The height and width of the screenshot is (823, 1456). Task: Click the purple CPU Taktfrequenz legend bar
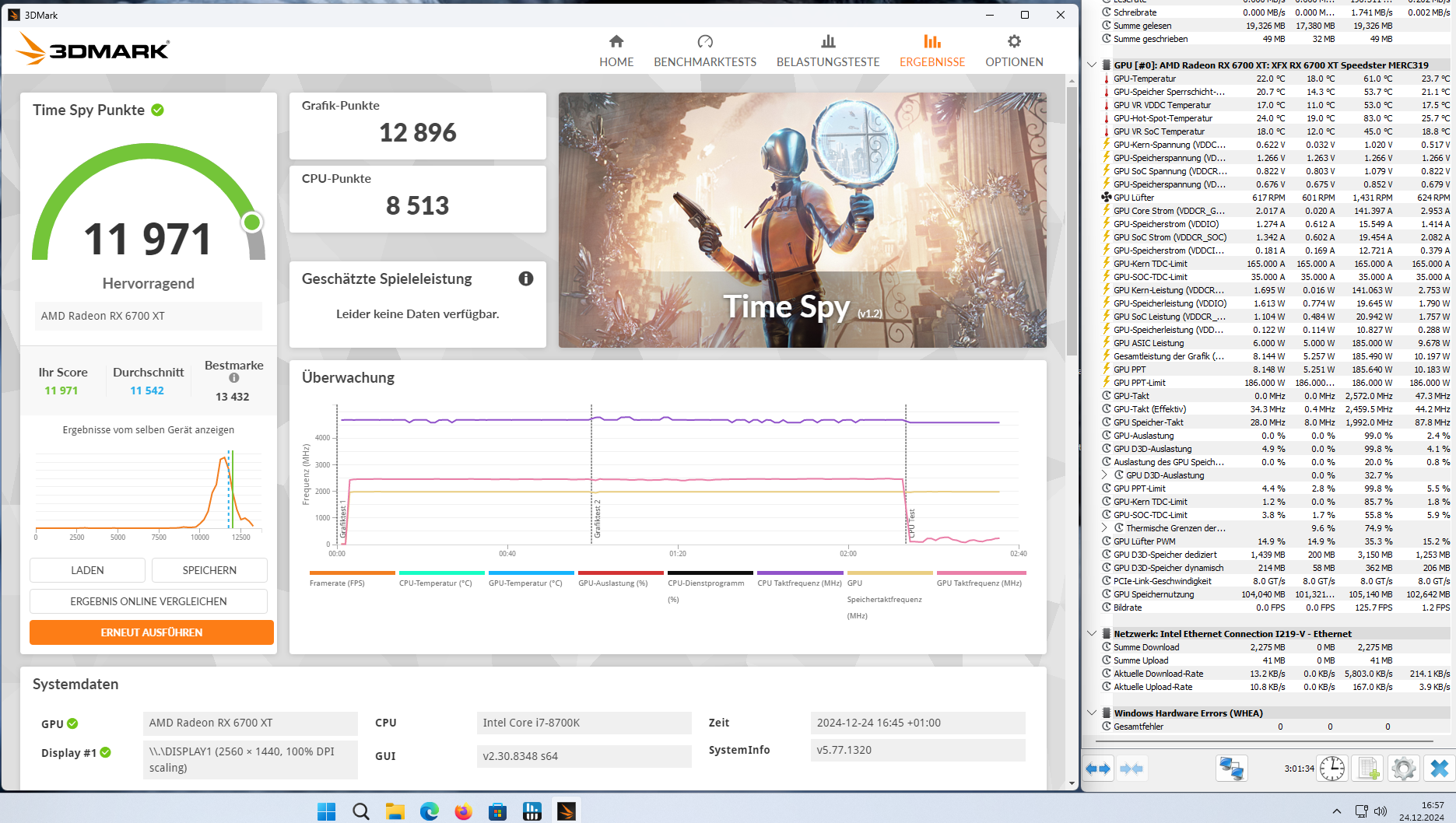[800, 573]
